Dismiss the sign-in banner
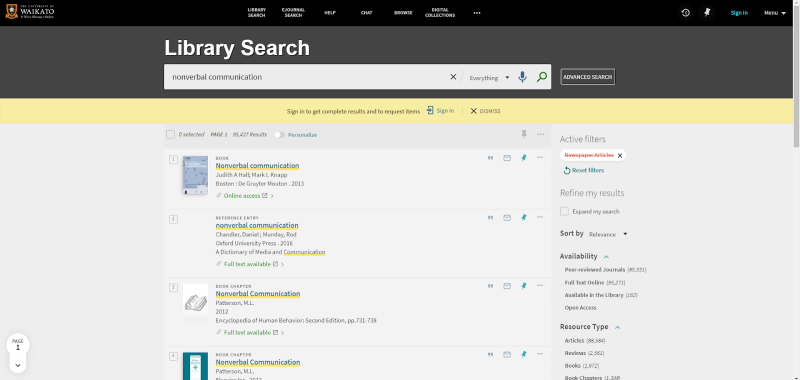The width and height of the screenshot is (800, 380). click(x=485, y=111)
